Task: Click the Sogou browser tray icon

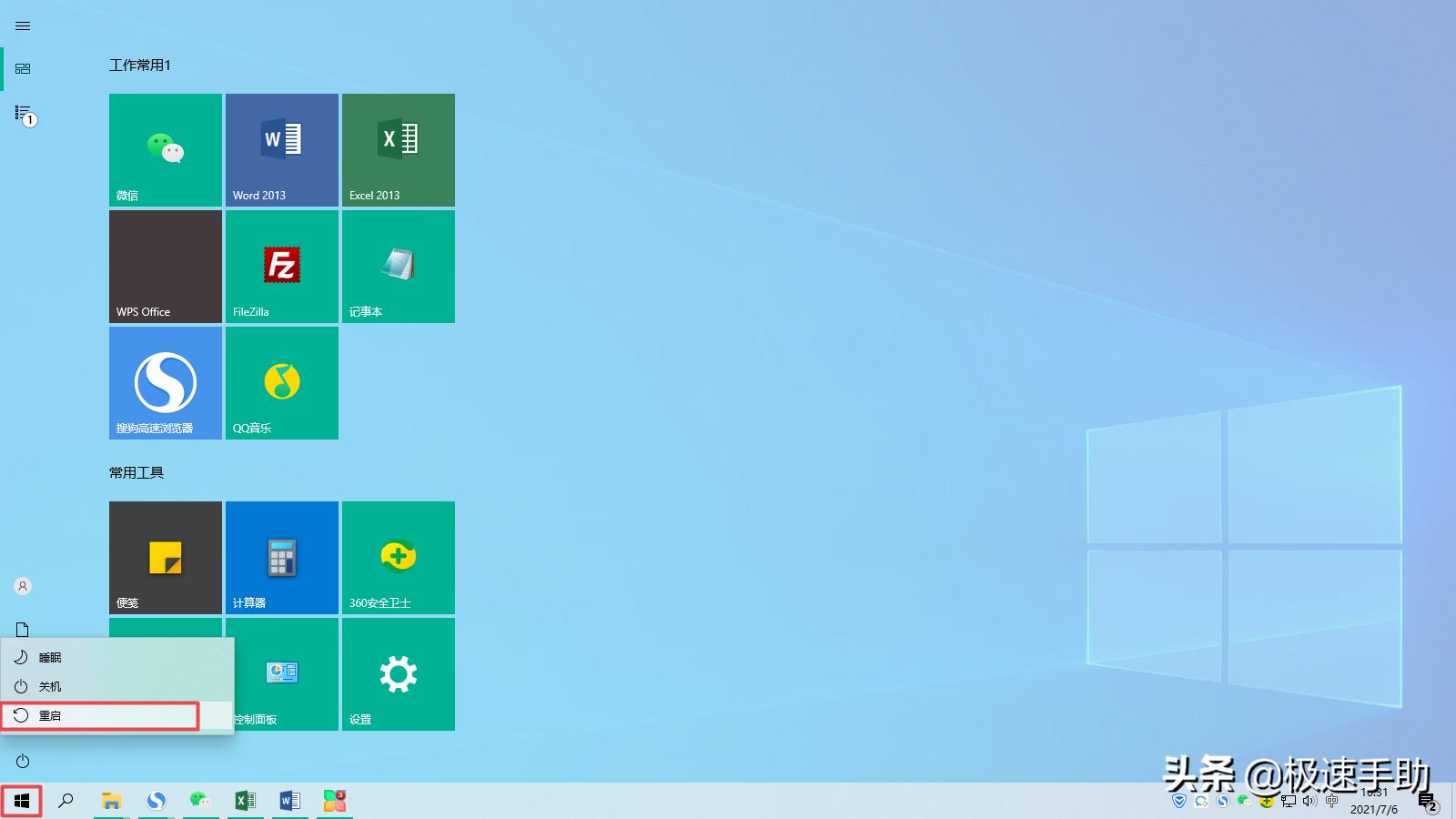Action: (x=1223, y=802)
